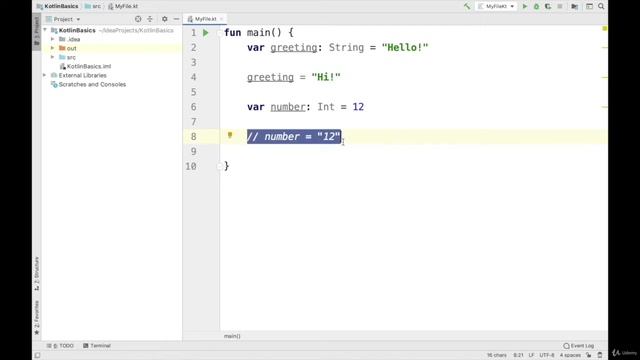
Task: Open the run anything icon left of Project Structure
Action: pyautogui.click(x=574, y=7)
